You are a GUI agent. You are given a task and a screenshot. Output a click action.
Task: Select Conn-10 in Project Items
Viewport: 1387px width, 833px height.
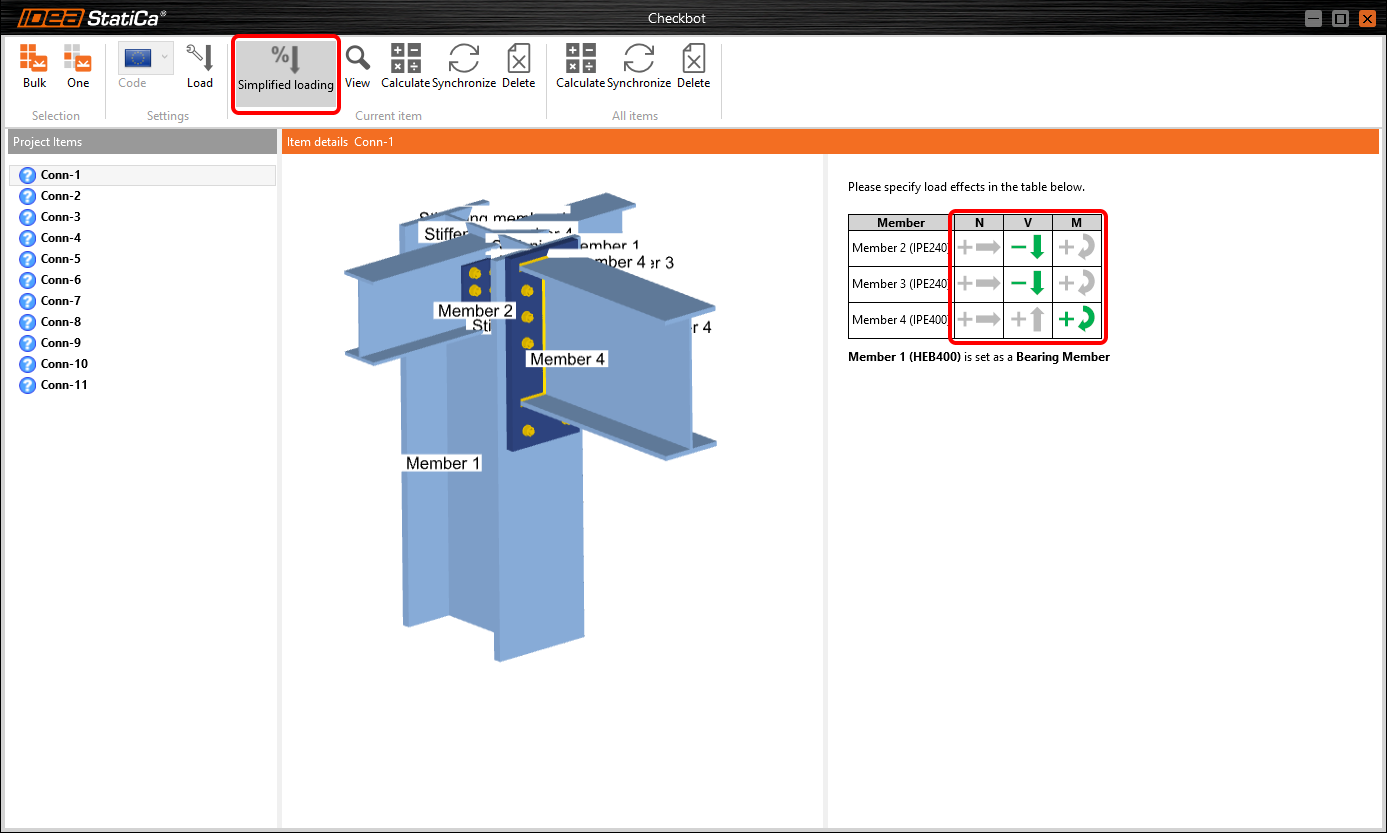[142, 364]
